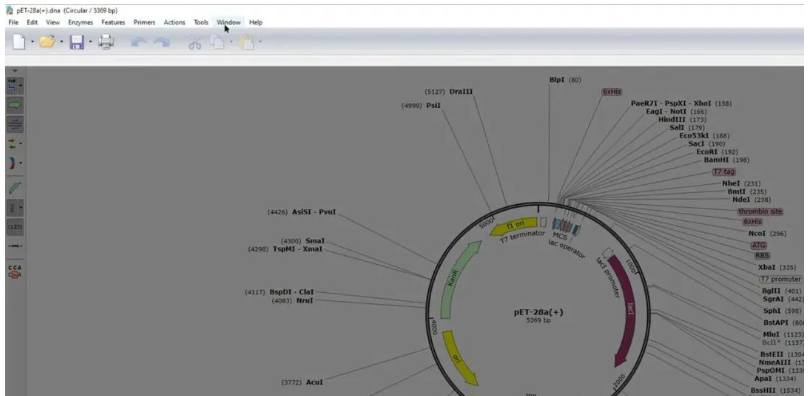This screenshot has width=808, height=396.
Task: Print the map using printer icon
Action: pyautogui.click(x=106, y=42)
